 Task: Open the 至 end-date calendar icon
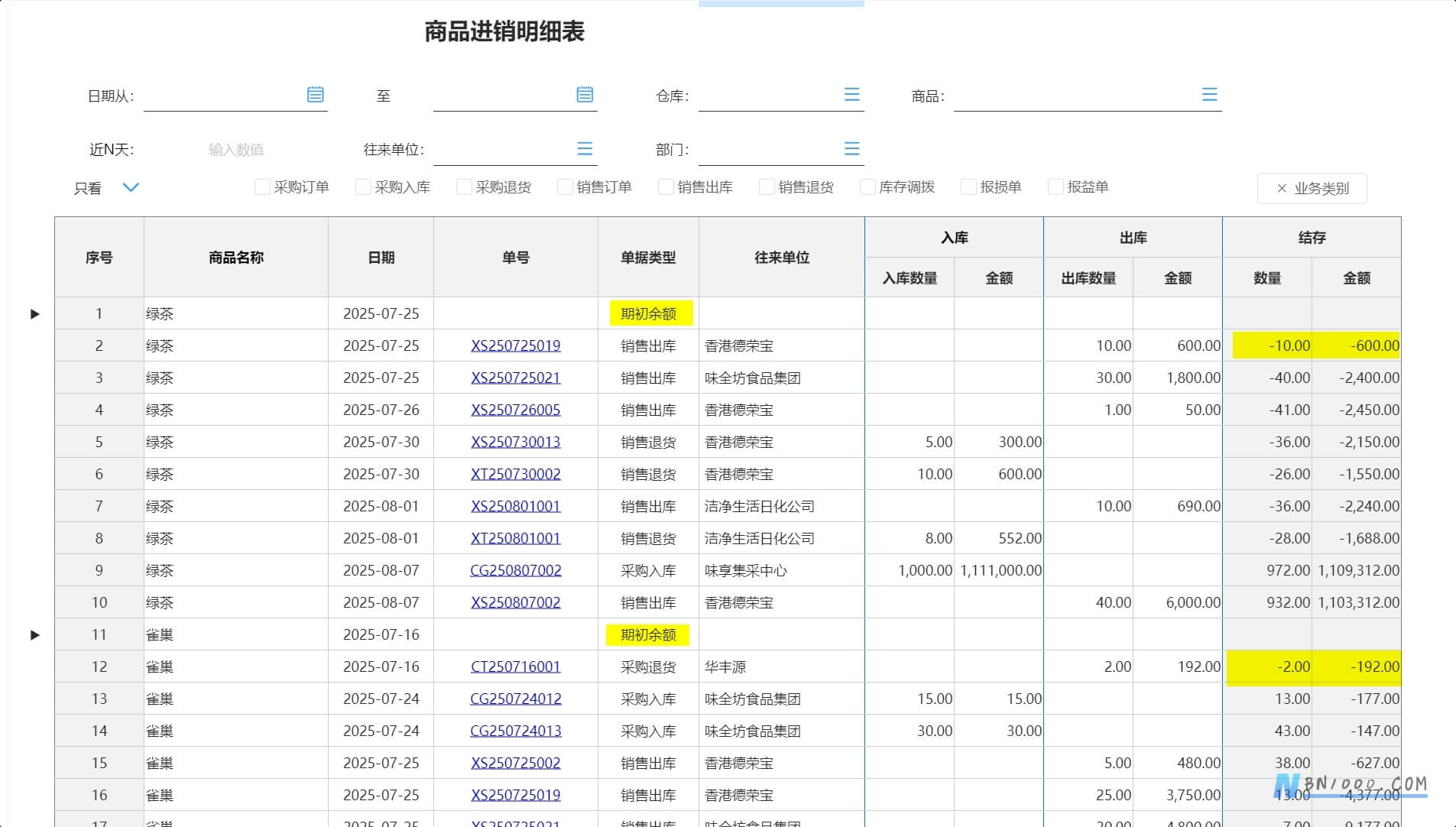click(x=585, y=94)
